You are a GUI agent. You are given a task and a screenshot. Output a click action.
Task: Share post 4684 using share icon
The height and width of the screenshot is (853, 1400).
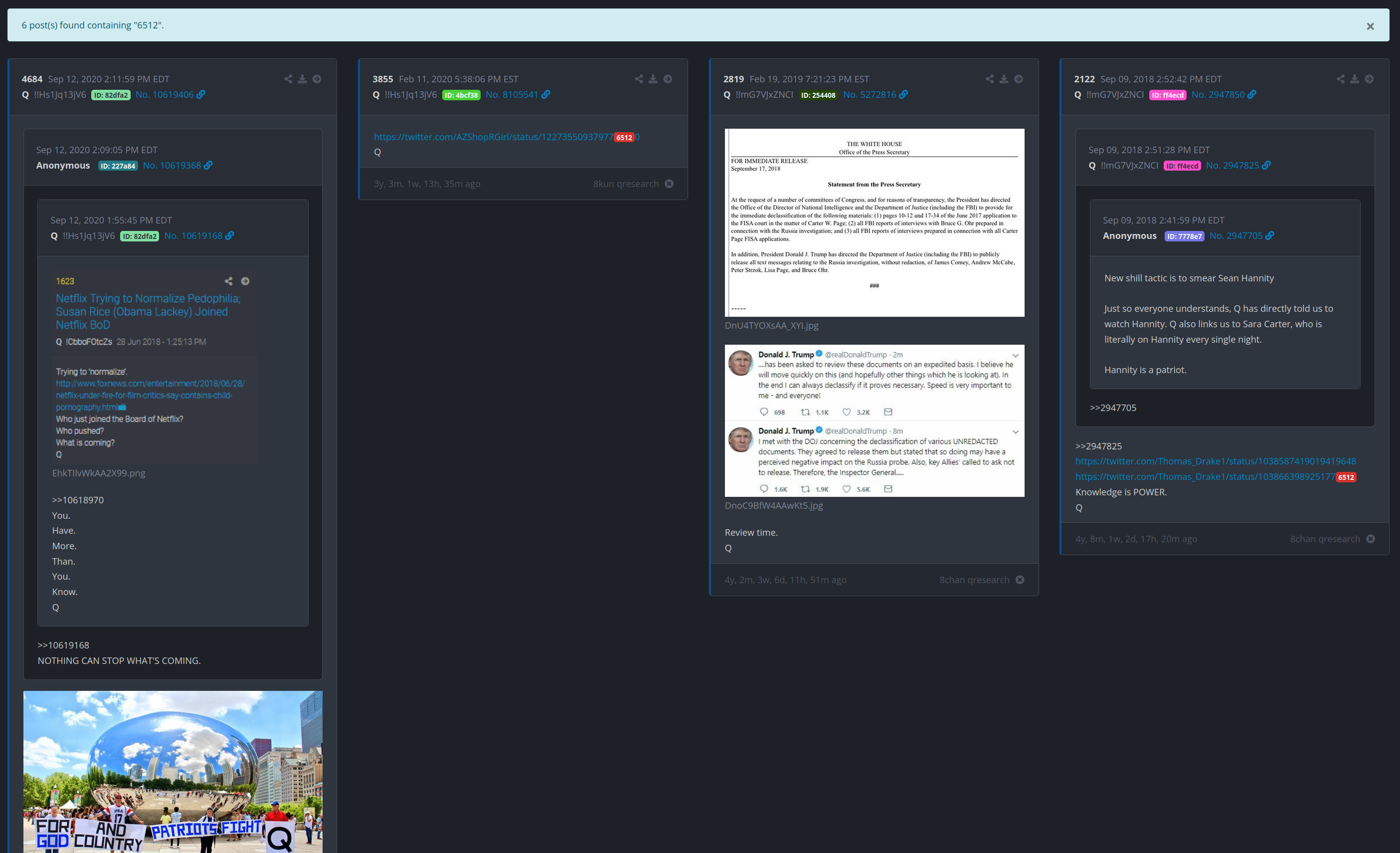[288, 79]
